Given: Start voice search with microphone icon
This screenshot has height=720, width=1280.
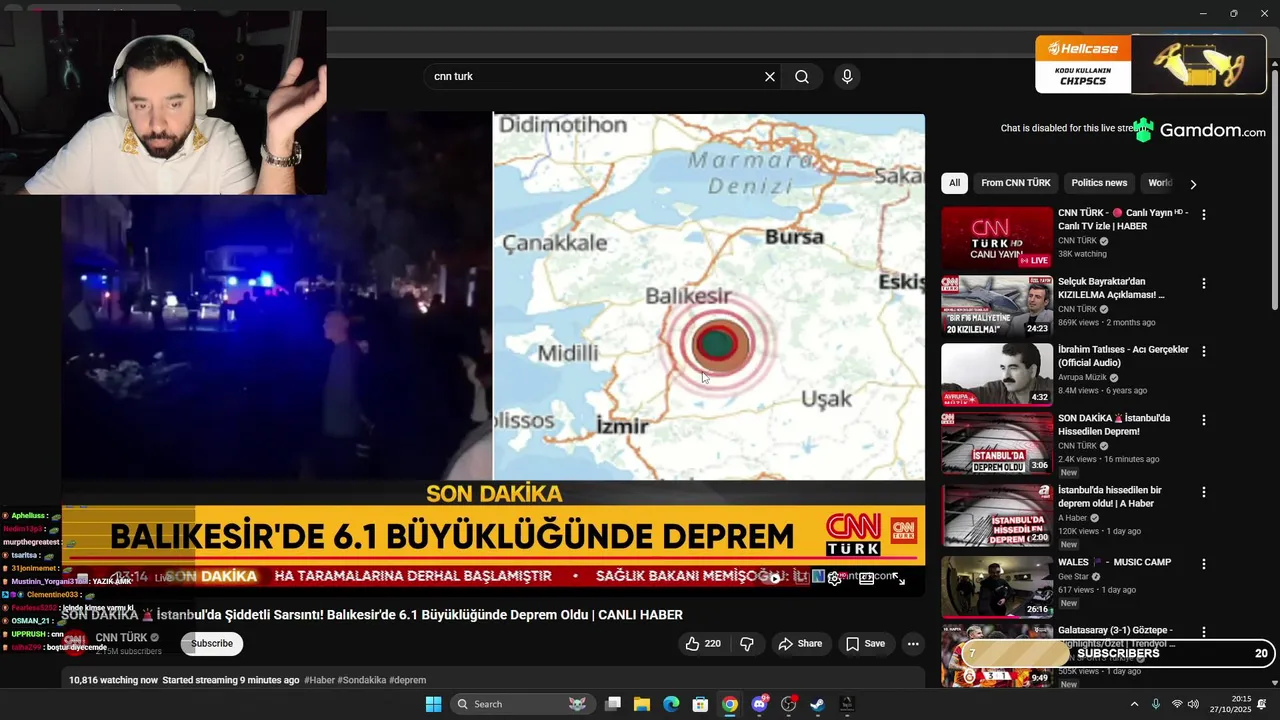Looking at the screenshot, I should pyautogui.click(x=847, y=77).
